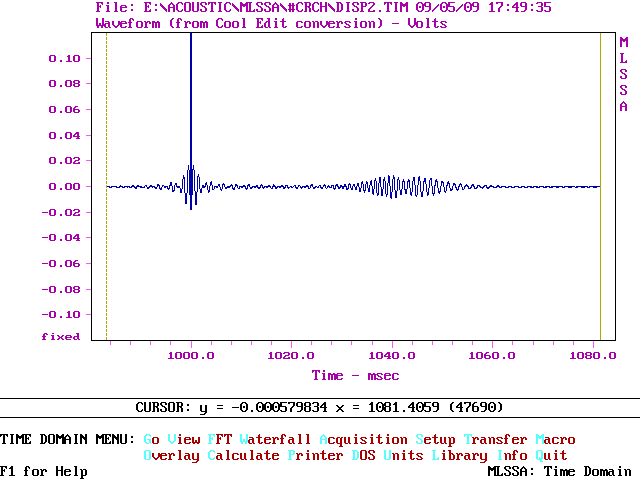
Task: Choose FFT from the menu
Action: (220, 439)
